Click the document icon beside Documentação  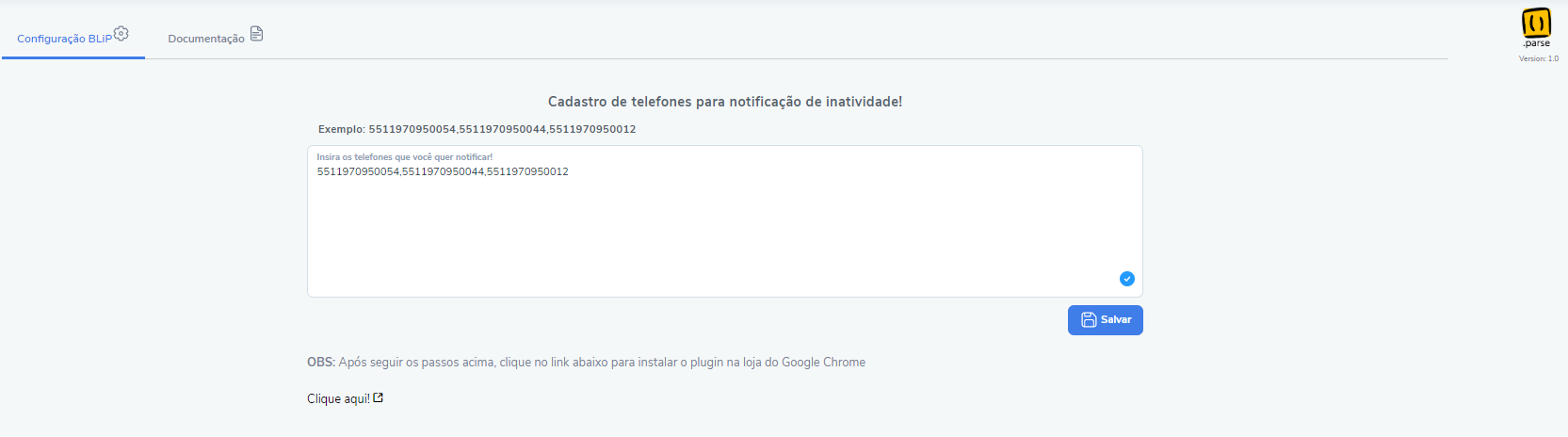256,34
